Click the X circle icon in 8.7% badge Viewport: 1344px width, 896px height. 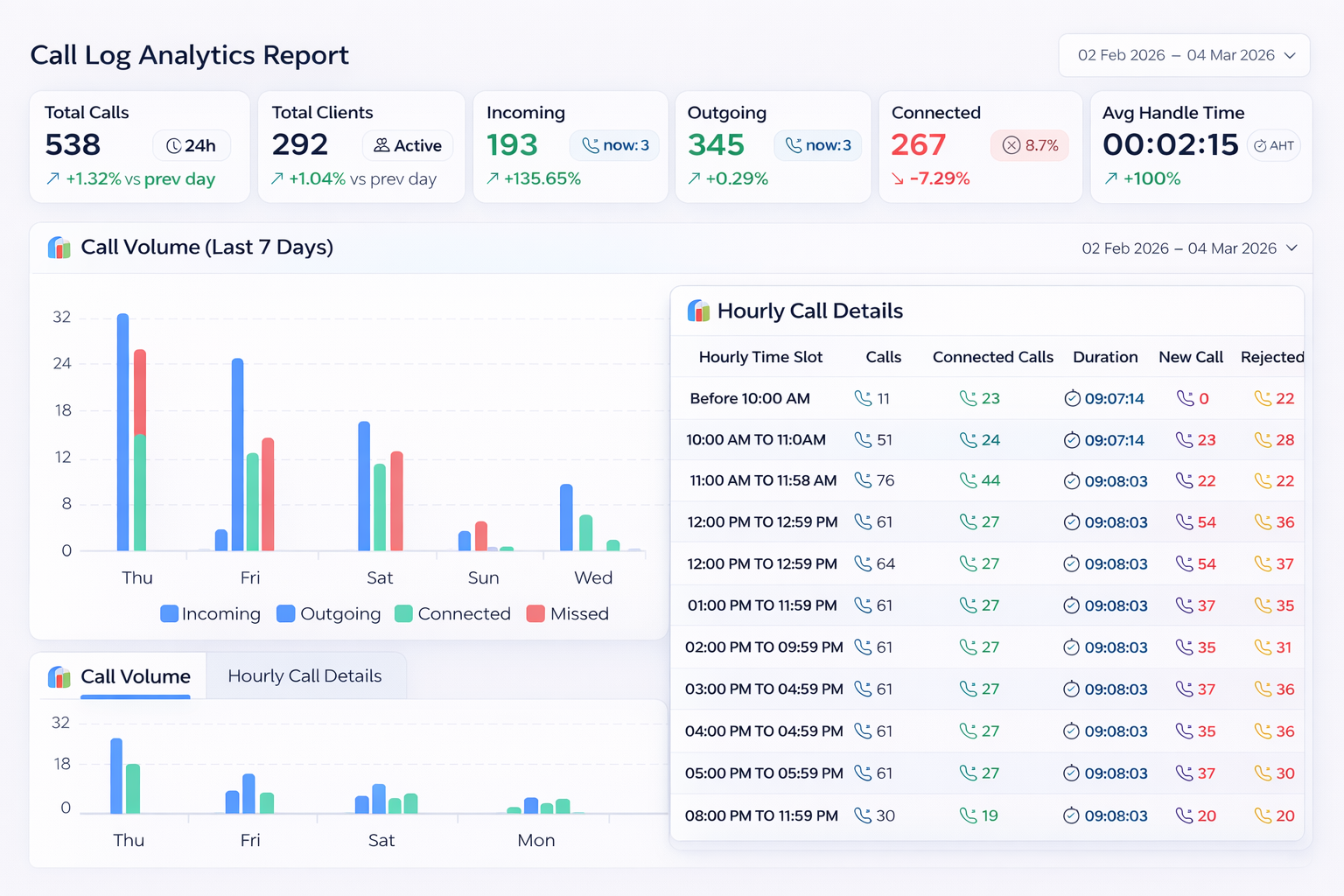(x=1011, y=145)
